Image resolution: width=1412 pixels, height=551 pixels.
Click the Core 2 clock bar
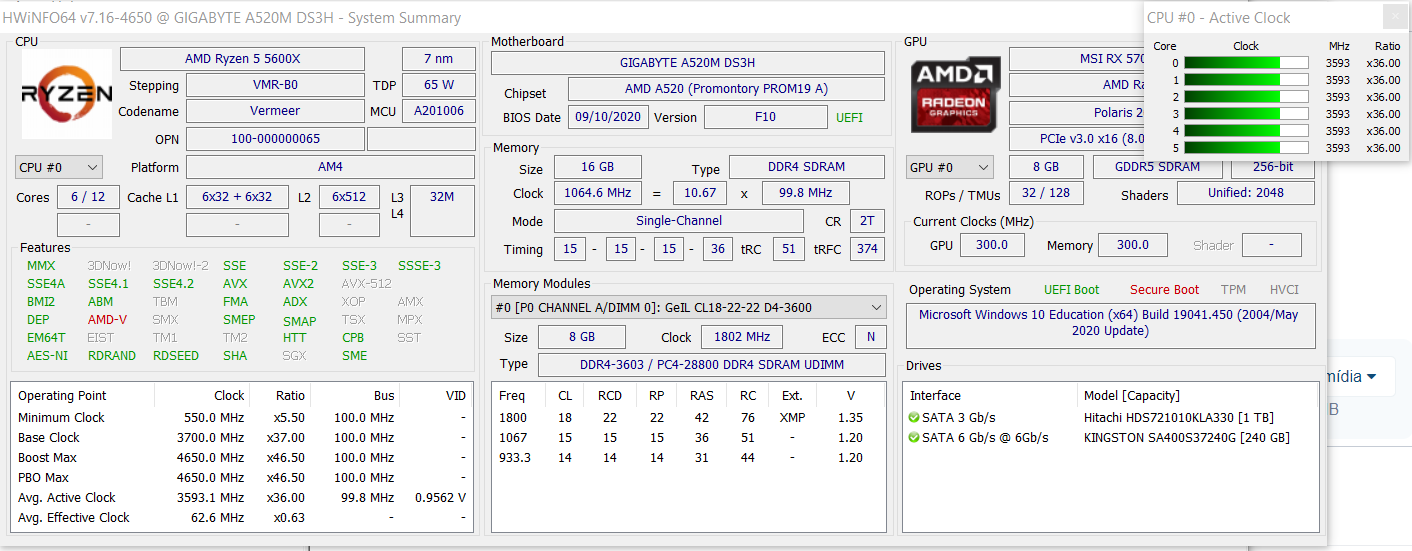click(x=1246, y=97)
